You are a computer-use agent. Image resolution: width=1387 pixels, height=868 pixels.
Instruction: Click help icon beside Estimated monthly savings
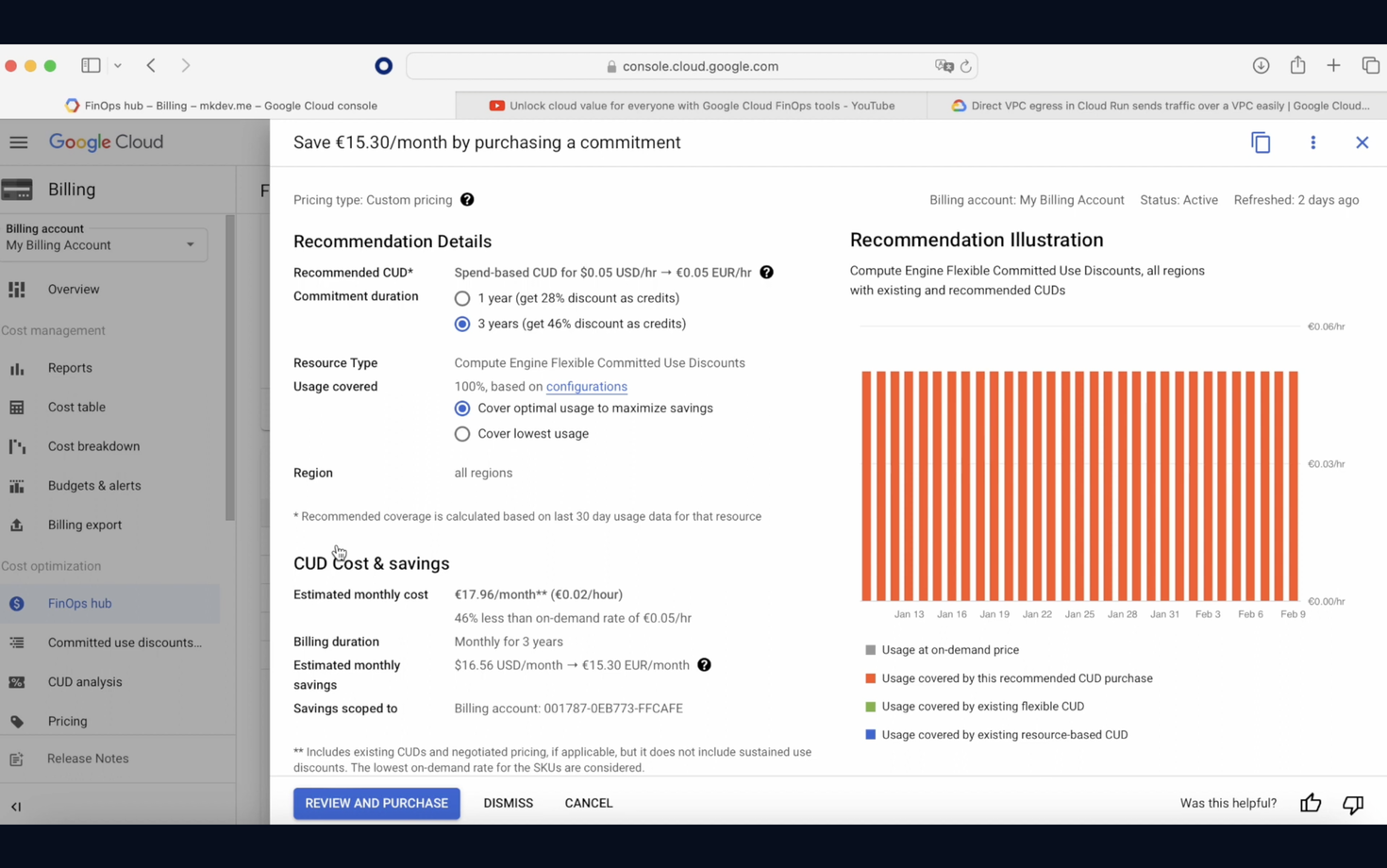coord(704,665)
